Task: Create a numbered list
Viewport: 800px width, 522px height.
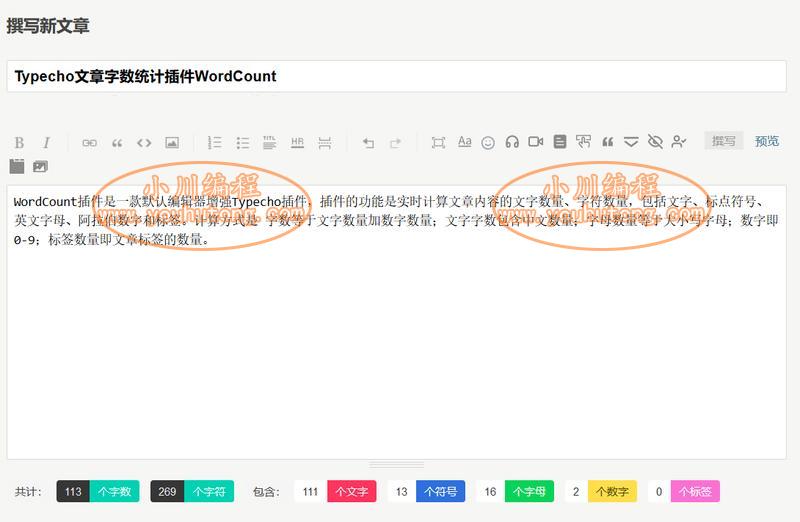Action: [x=214, y=142]
